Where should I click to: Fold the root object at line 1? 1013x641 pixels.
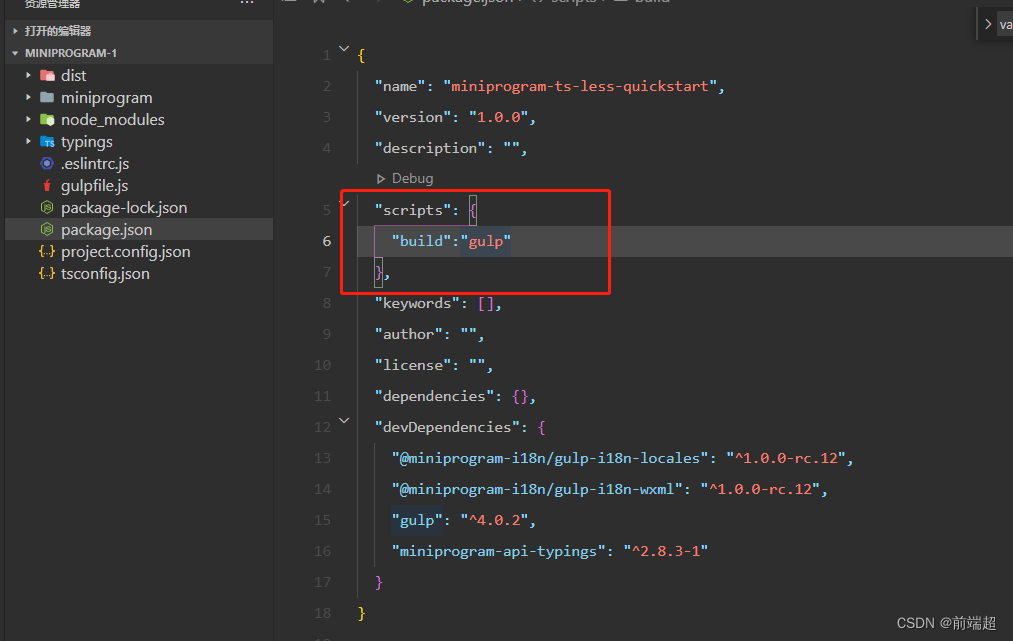(x=344, y=48)
